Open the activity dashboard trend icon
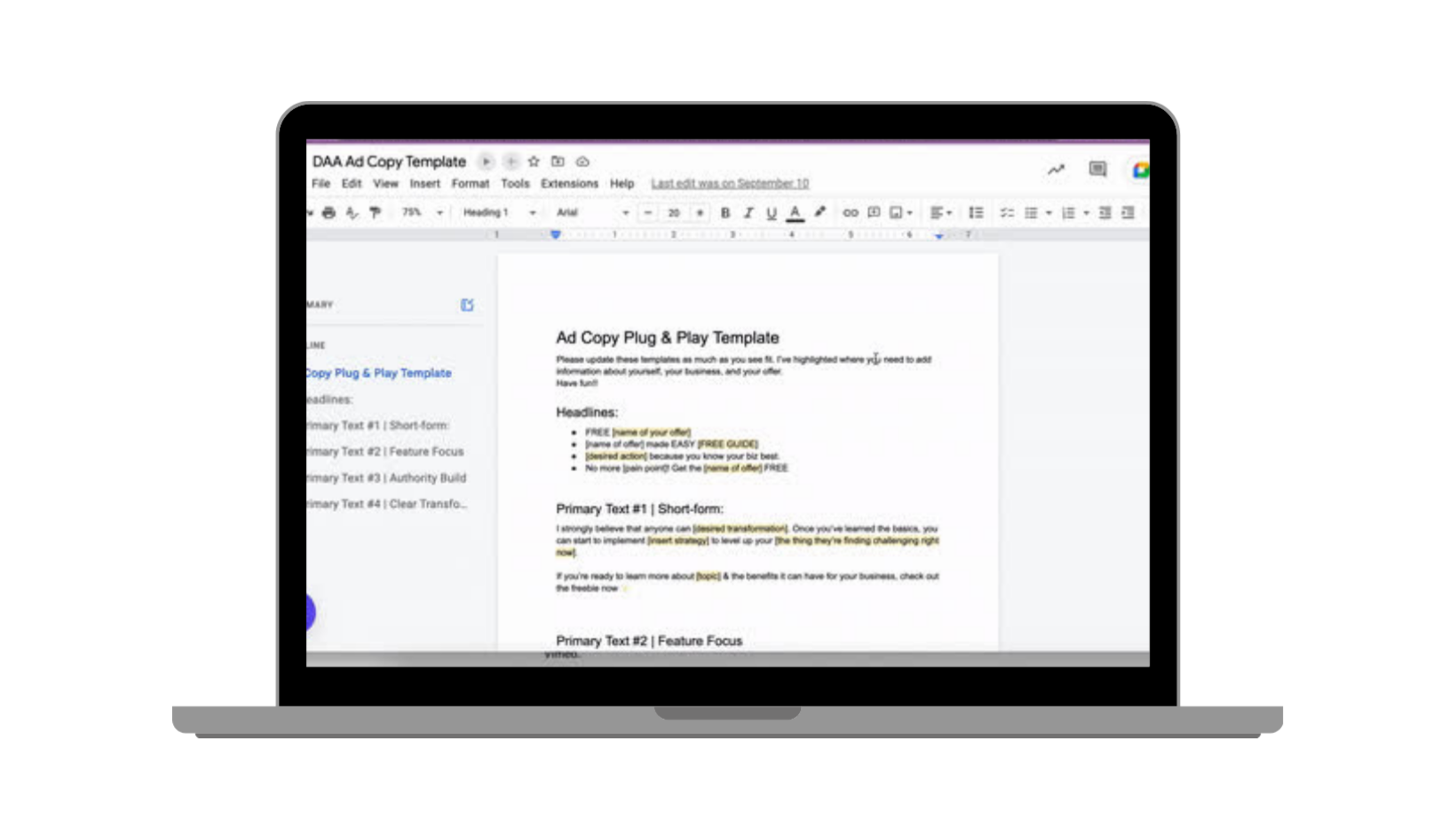This screenshot has width=1456, height=820. tap(1056, 170)
